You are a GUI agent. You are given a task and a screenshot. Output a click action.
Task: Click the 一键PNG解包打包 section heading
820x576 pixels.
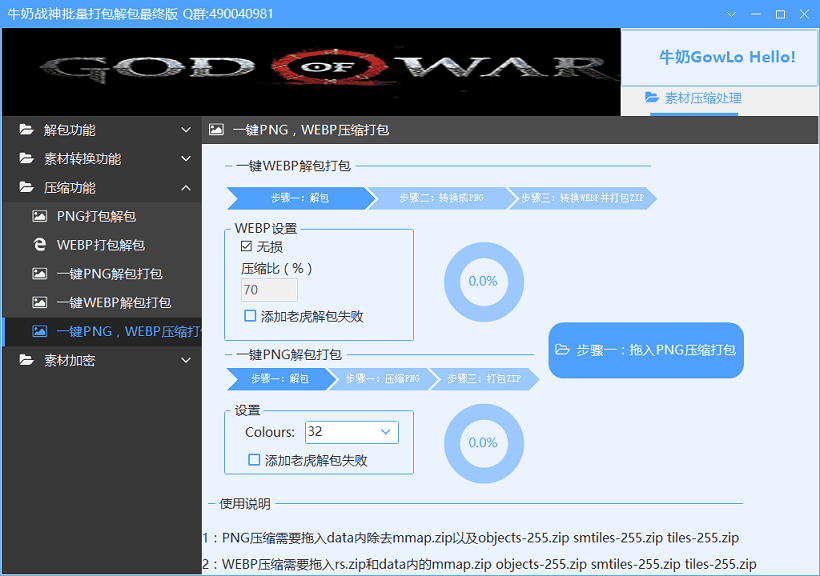289,355
